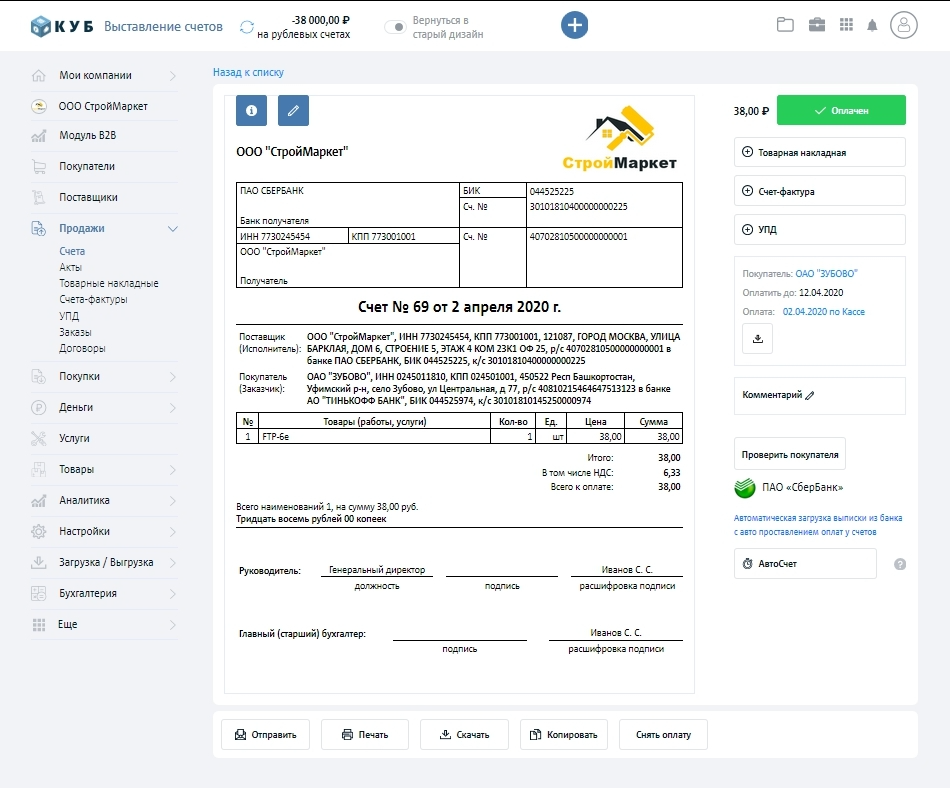Click the Мои компании home icon
The height and width of the screenshot is (788, 950).
click(39, 76)
